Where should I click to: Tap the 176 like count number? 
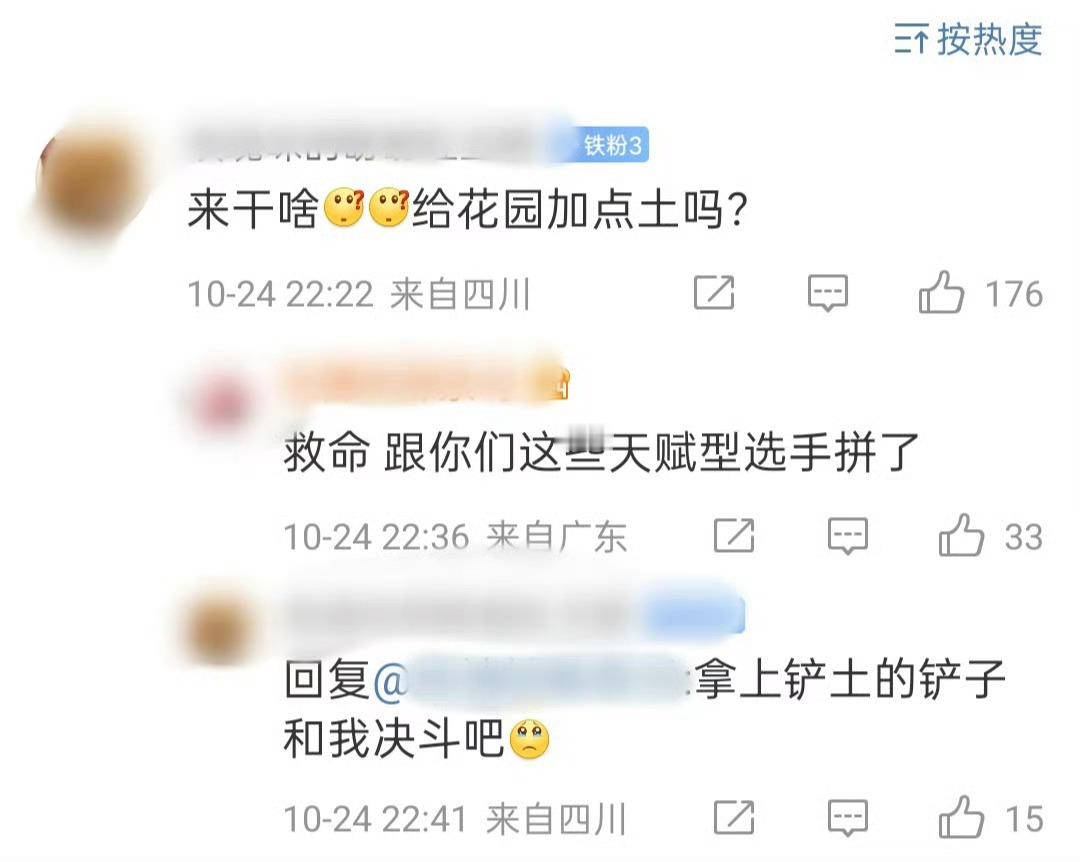coord(1014,294)
